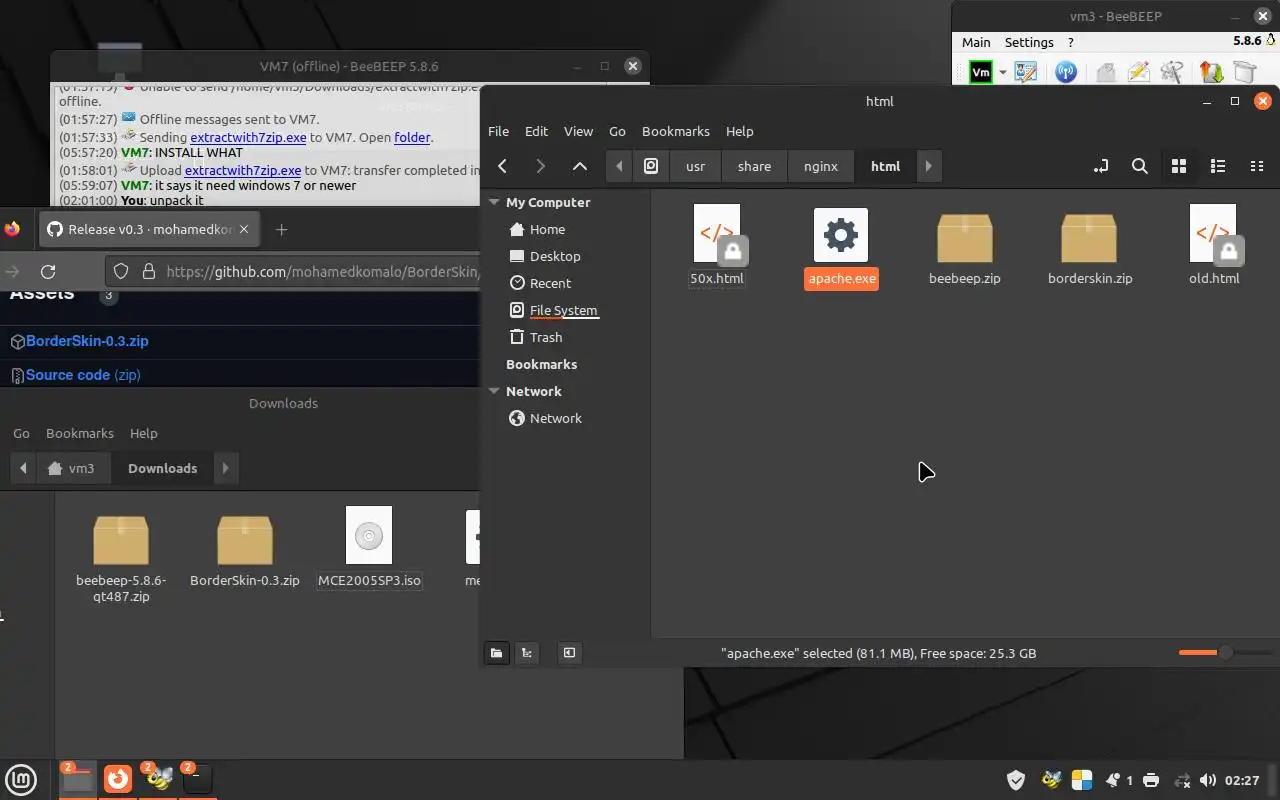This screenshot has width=1280, height=800.
Task: Hide the sidebar in html window
Action: click(569, 653)
